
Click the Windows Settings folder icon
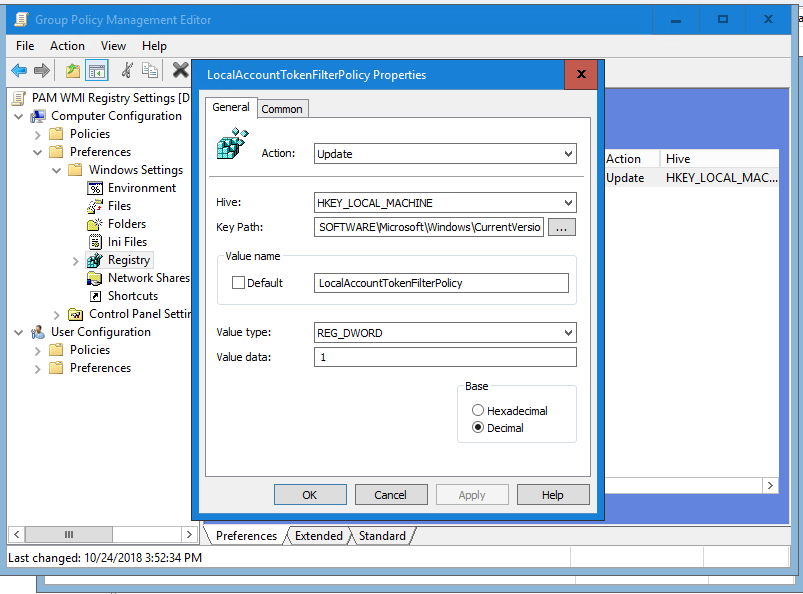pos(75,169)
